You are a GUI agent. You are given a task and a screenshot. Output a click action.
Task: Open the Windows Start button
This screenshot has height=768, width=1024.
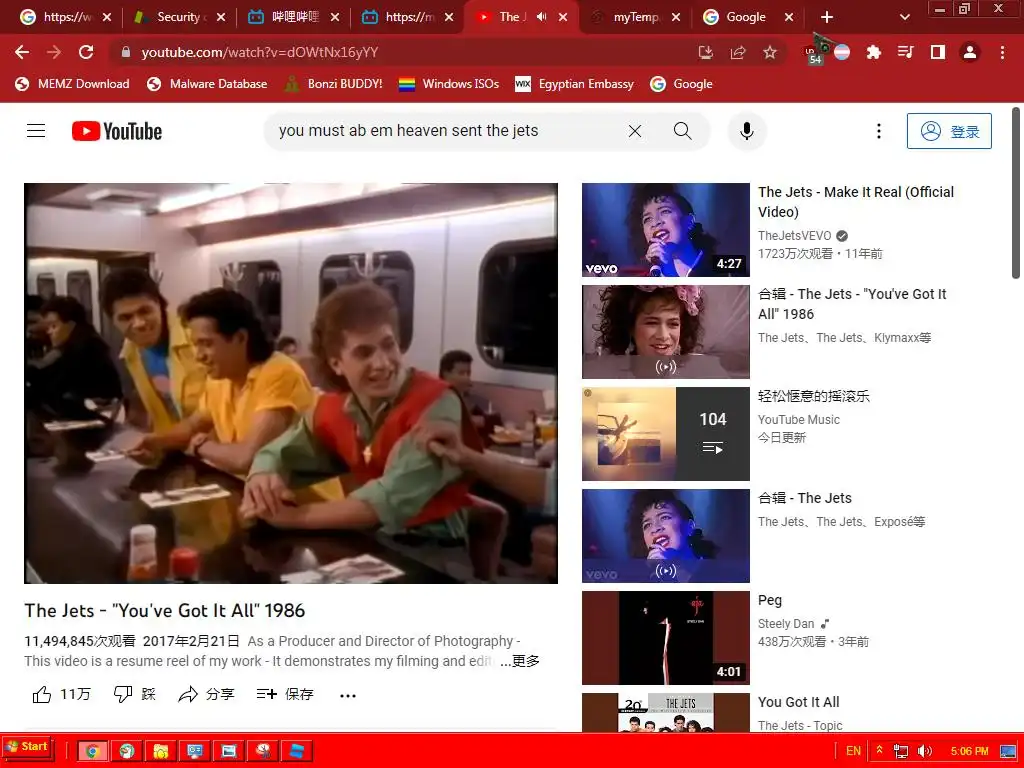tap(27, 747)
